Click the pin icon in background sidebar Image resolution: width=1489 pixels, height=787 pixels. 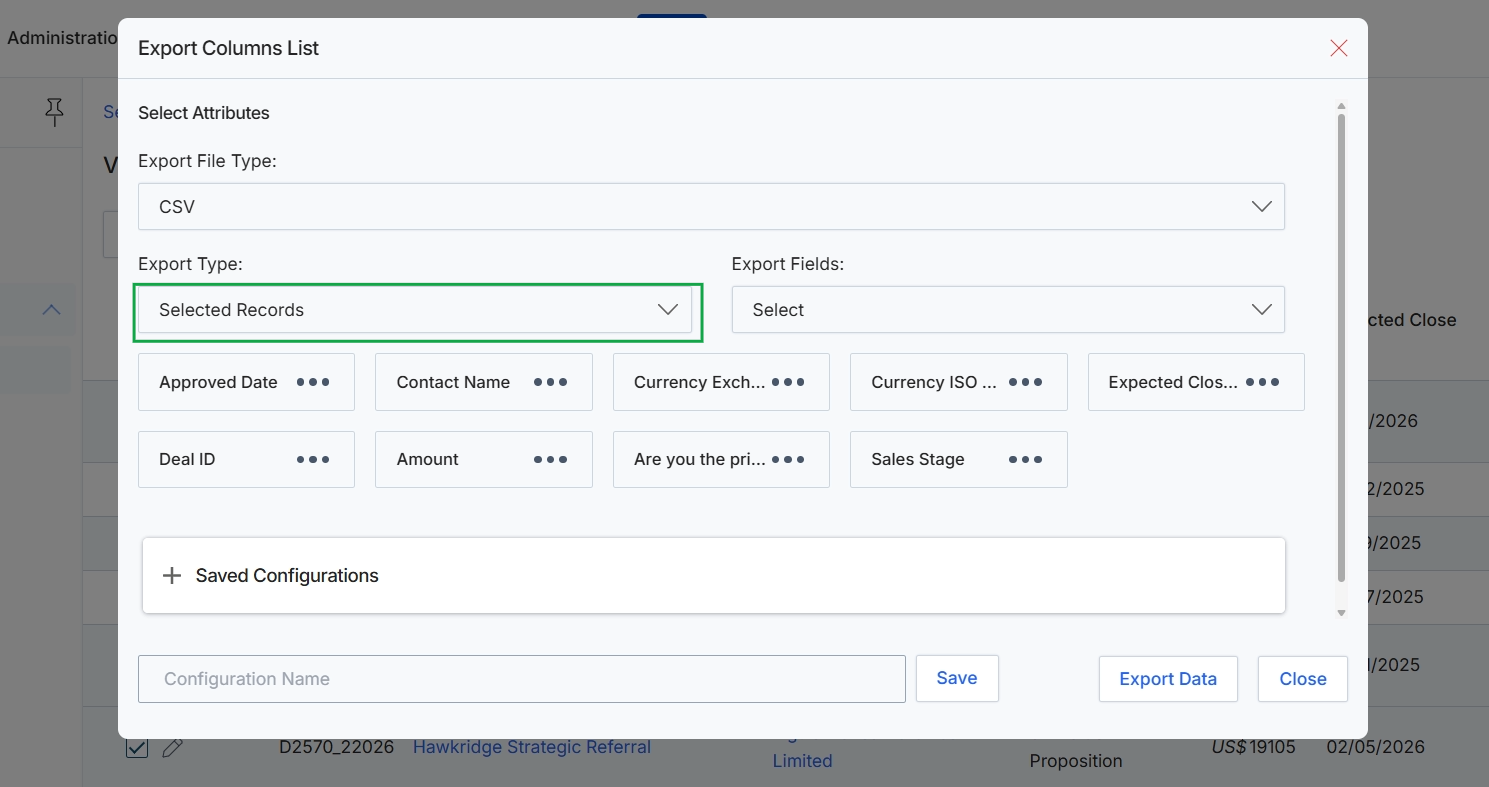click(x=55, y=112)
